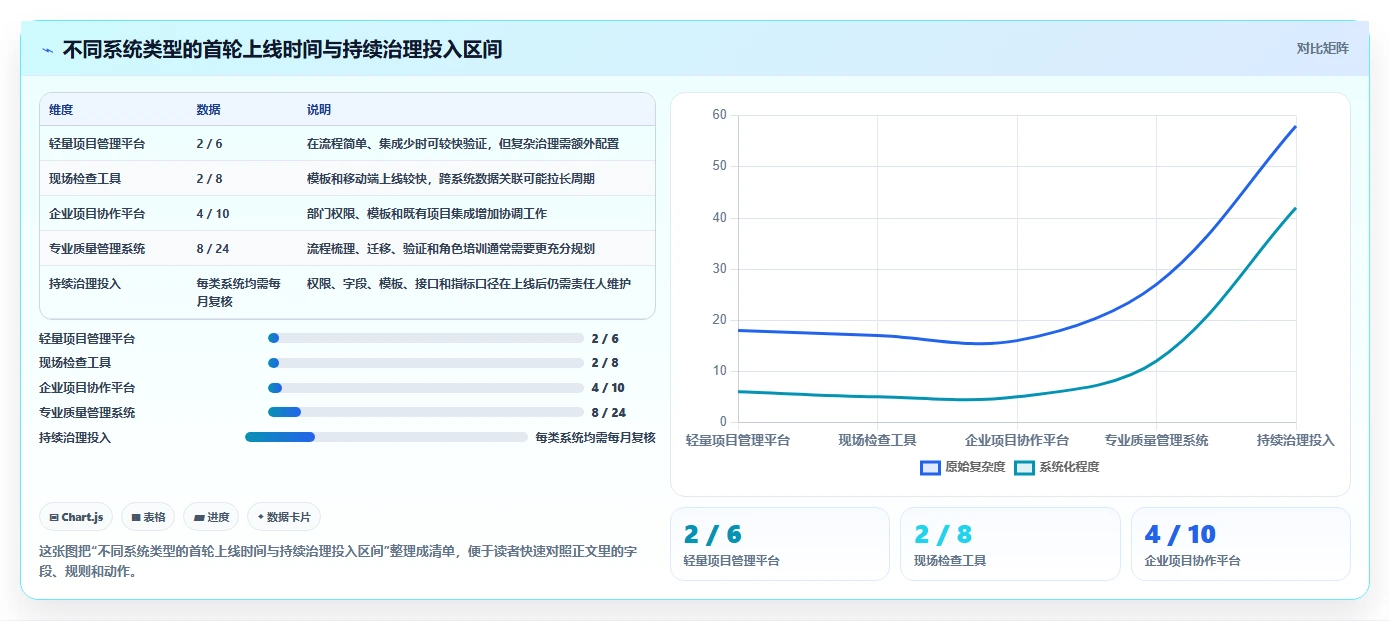
Task: Click the 持续治理投入 progress bar
Action: [386, 437]
